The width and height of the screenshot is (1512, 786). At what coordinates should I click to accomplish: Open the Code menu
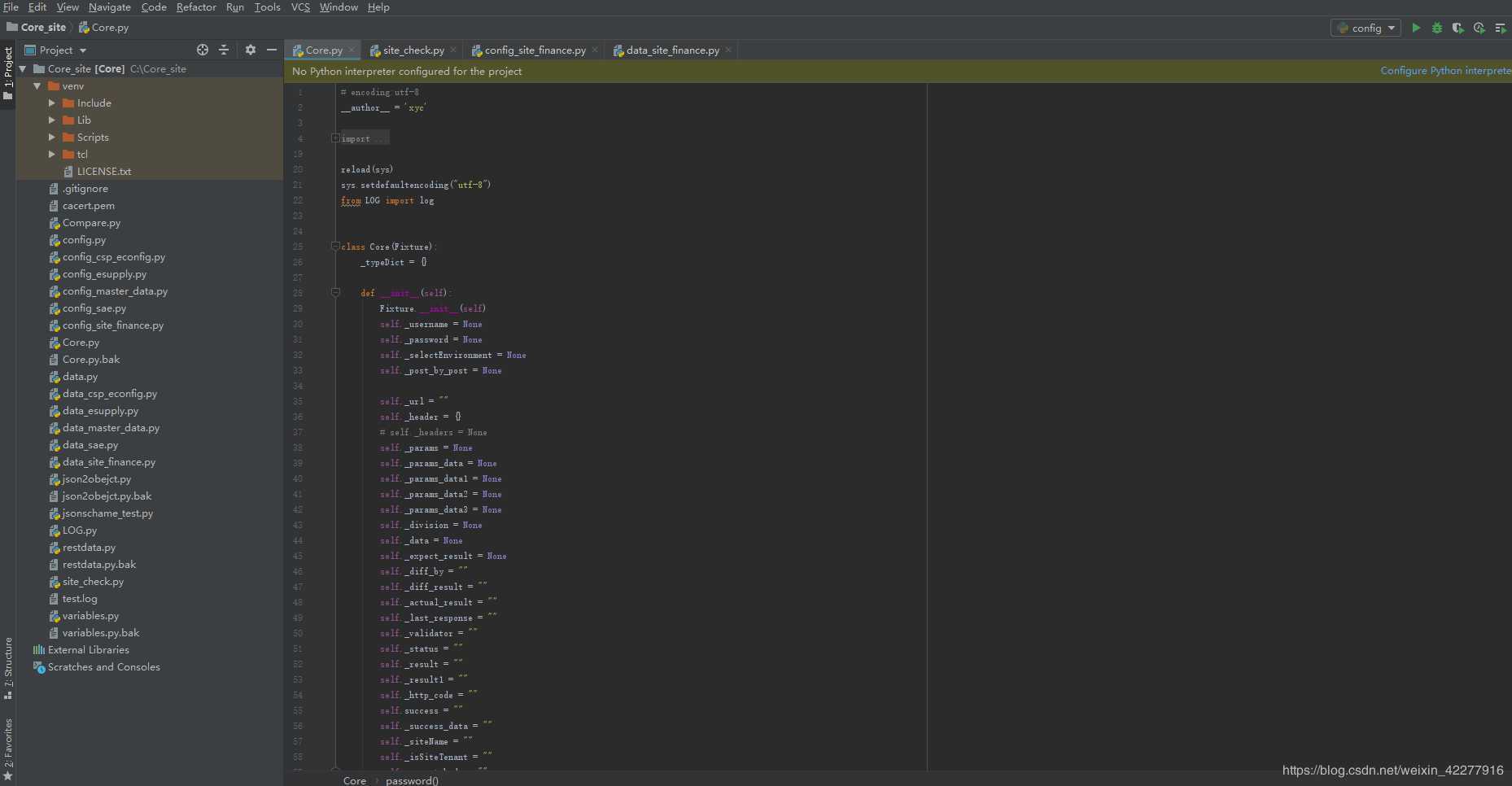click(154, 7)
